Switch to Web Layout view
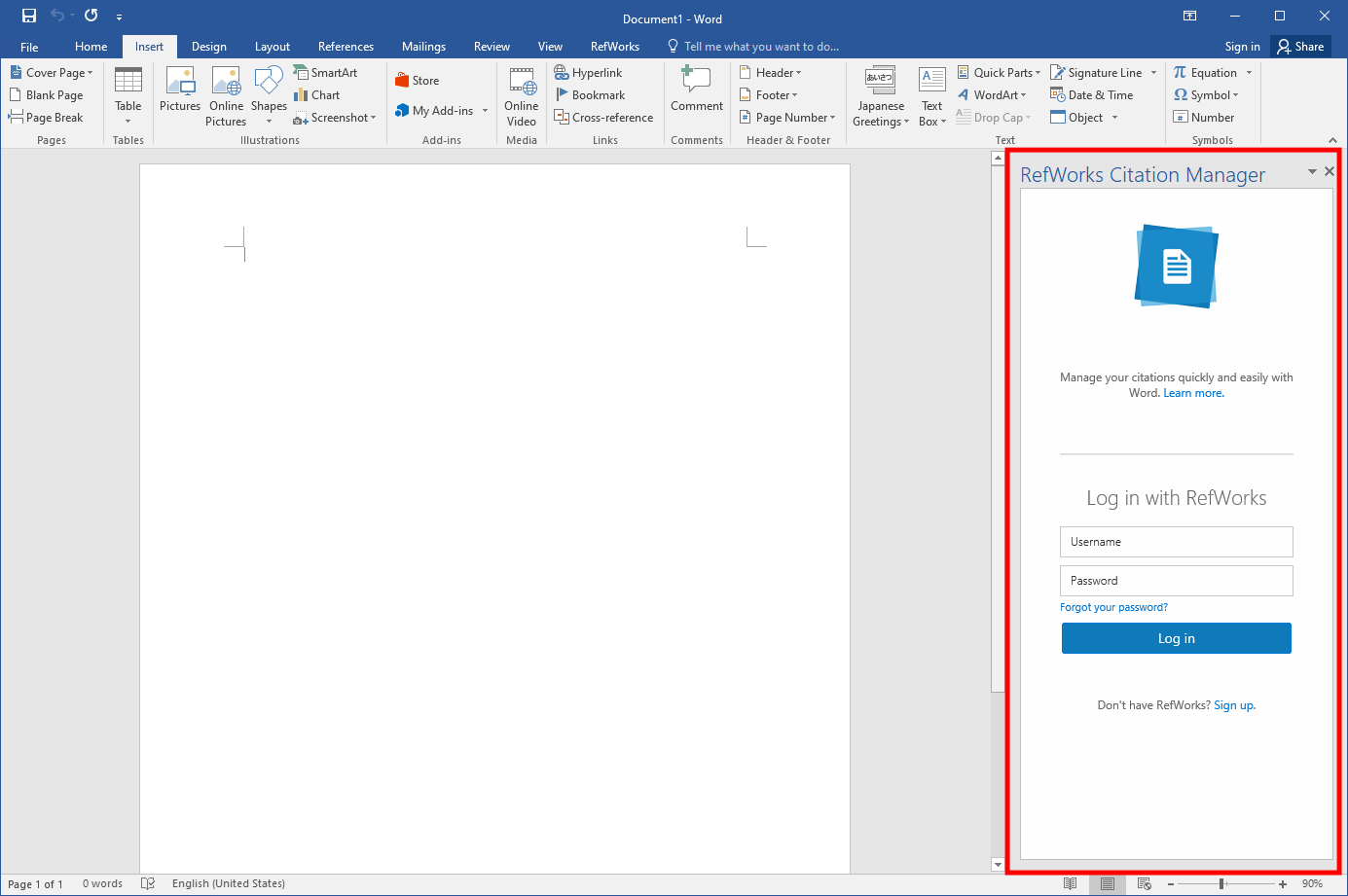 click(x=1145, y=884)
